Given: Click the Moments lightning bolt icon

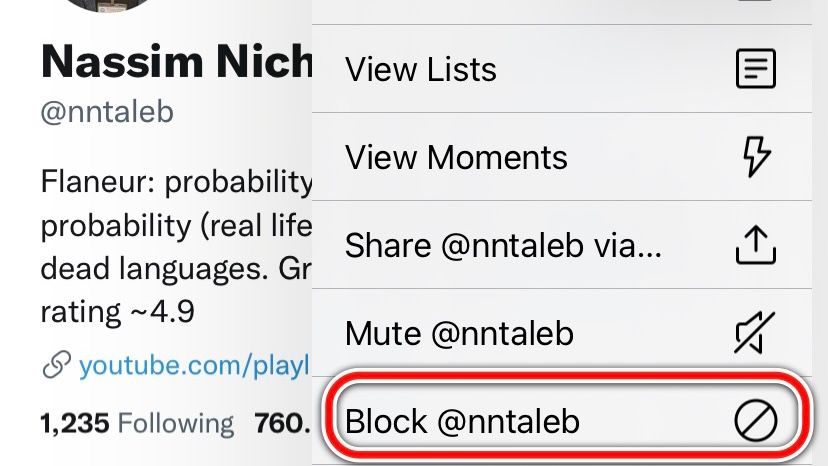Looking at the screenshot, I should 757,158.
